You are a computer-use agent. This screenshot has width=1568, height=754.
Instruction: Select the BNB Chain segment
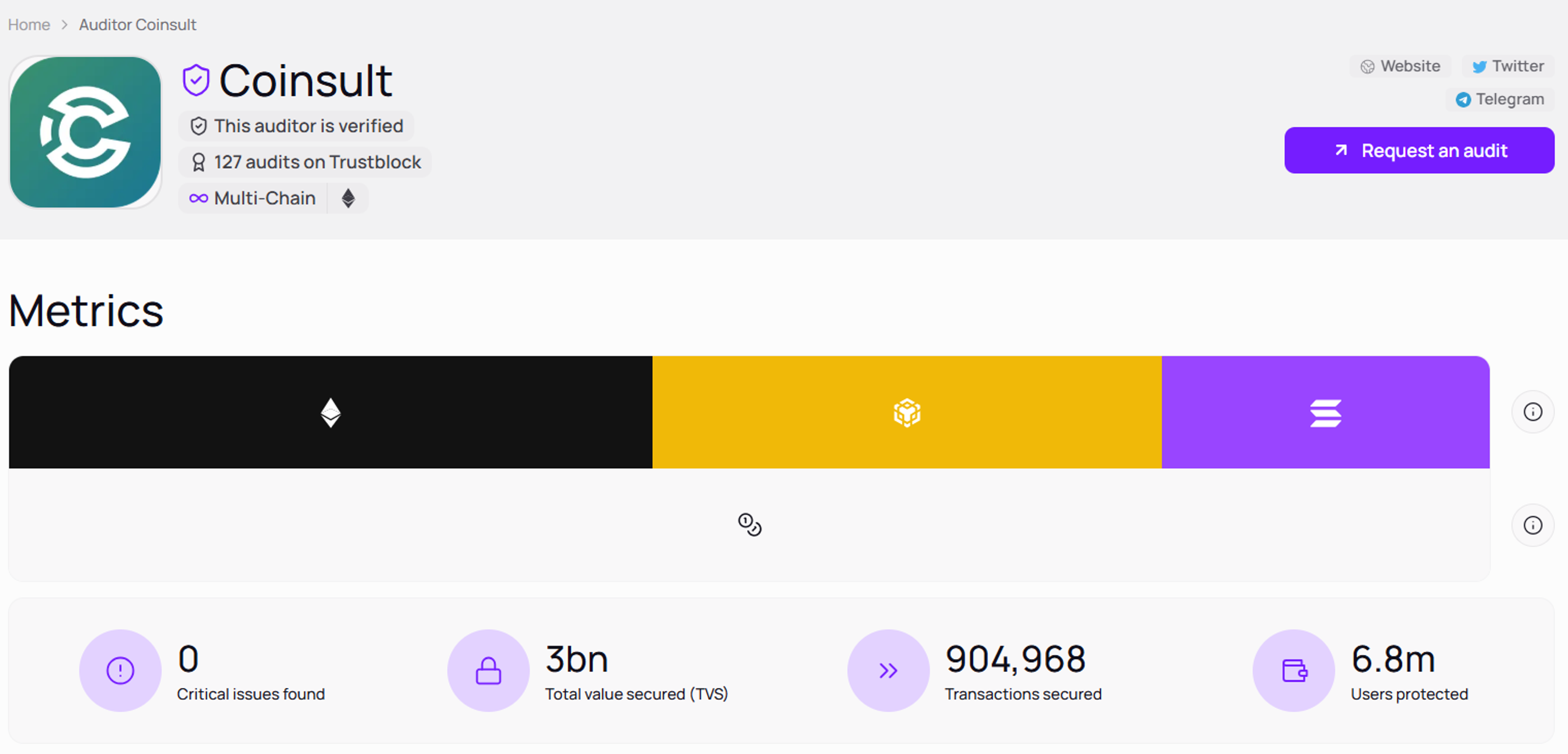(x=906, y=412)
